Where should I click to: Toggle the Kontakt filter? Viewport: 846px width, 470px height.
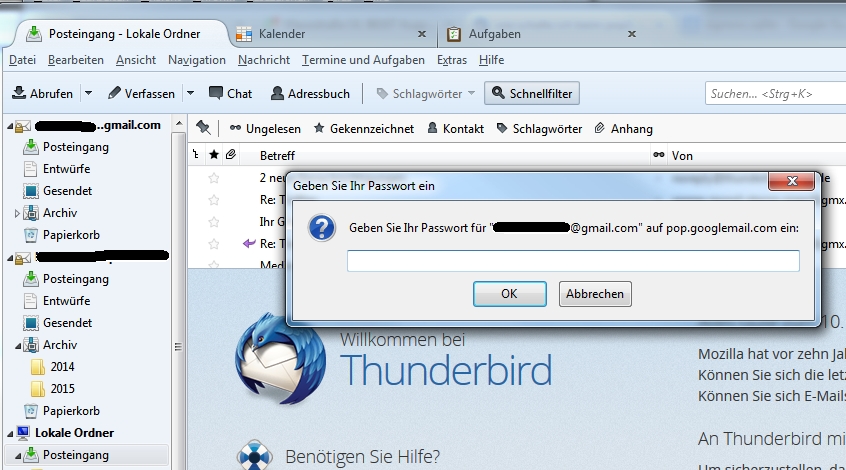tap(456, 128)
